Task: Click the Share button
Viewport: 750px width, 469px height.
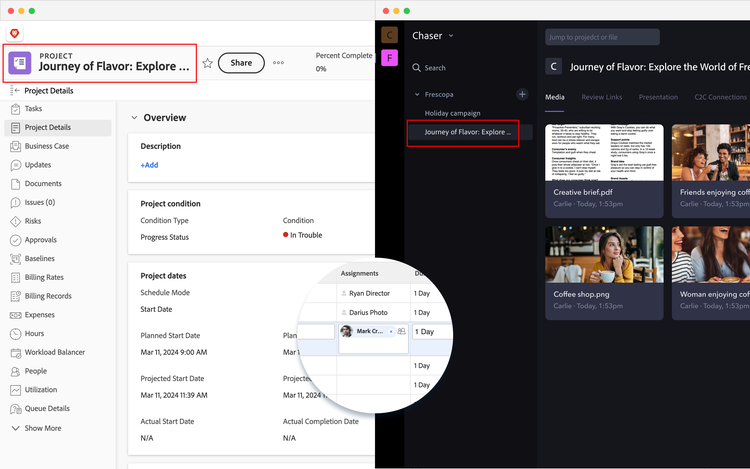Action: [241, 63]
